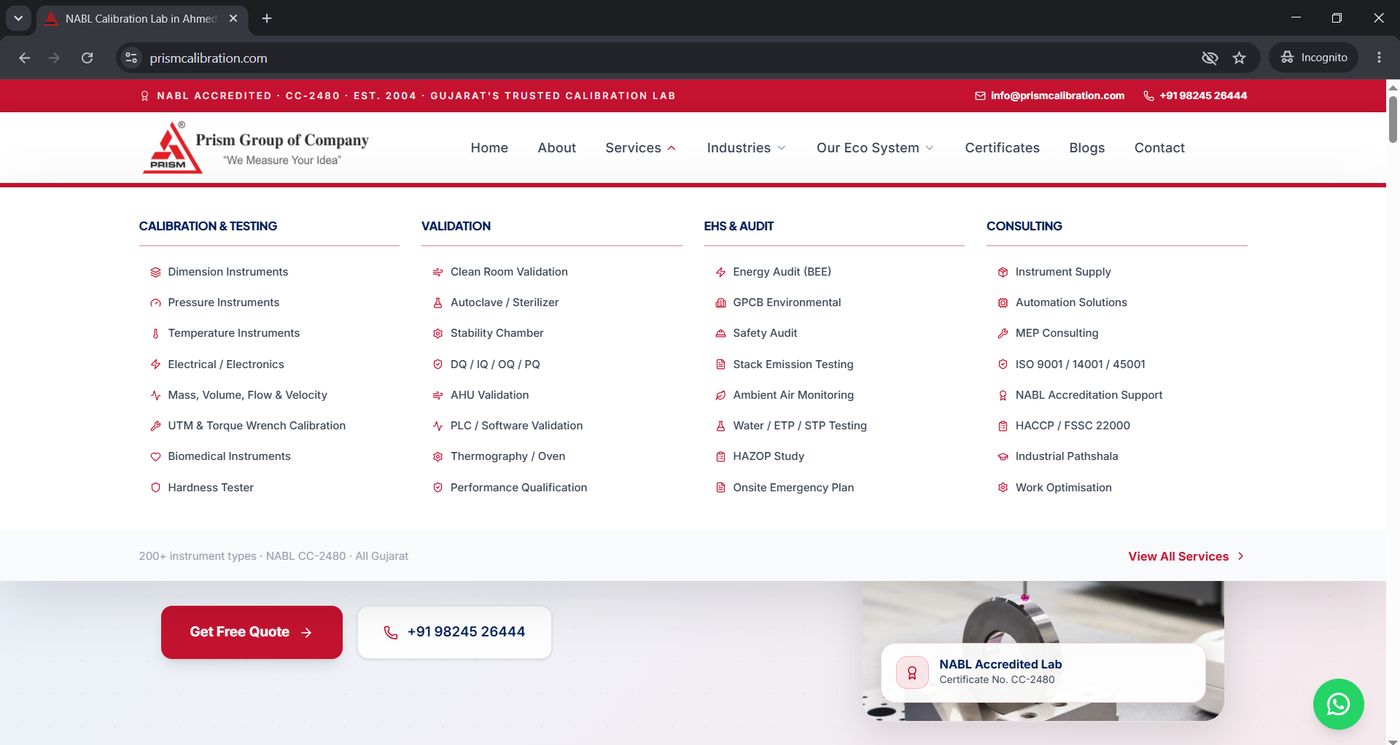Click the NABL Accredited Lab certificate card
The height and width of the screenshot is (745, 1400).
click(1043, 673)
